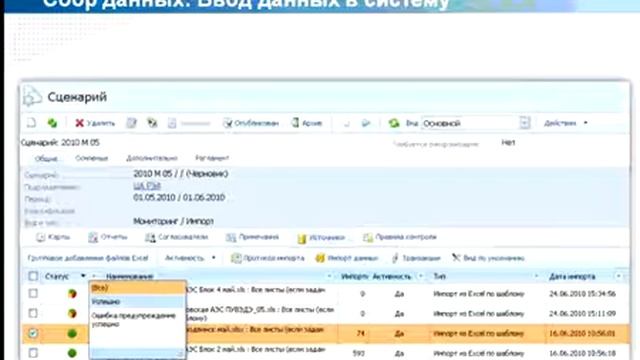This screenshot has width=640, height=360.
Task: Click import count 74 in highlighted row
Action: pyautogui.click(x=360, y=333)
